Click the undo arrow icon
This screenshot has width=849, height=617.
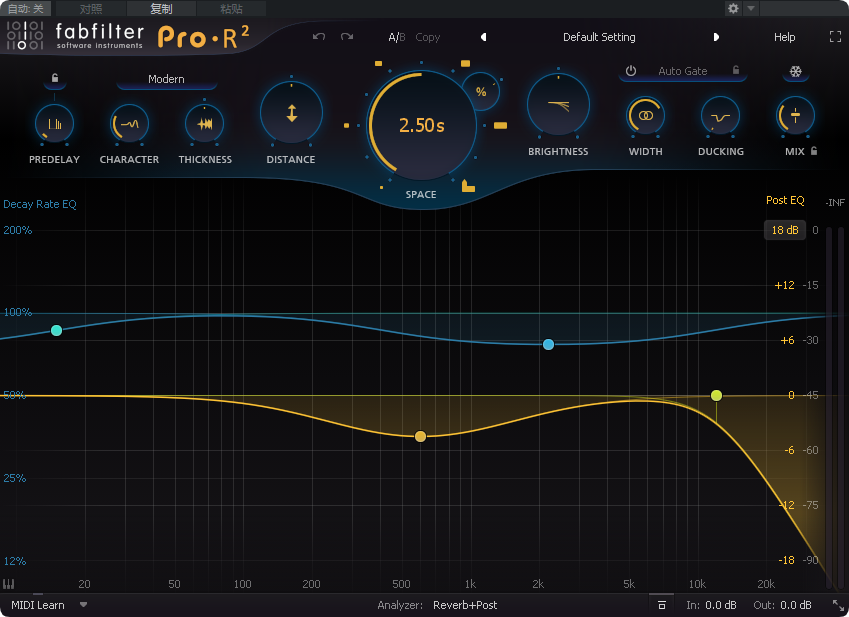[319, 37]
